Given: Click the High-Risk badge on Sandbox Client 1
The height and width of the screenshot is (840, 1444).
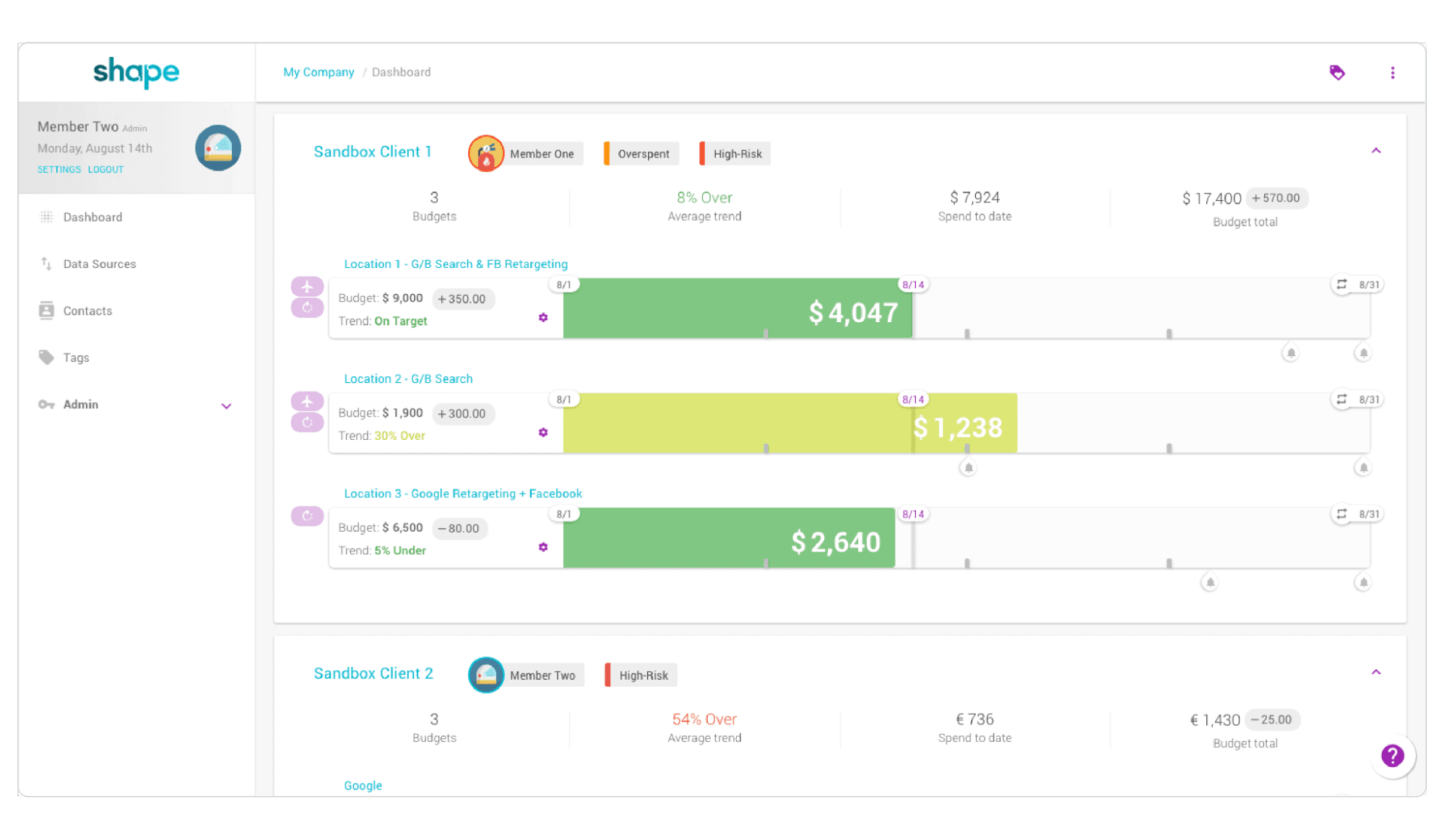Looking at the screenshot, I should click(x=735, y=154).
